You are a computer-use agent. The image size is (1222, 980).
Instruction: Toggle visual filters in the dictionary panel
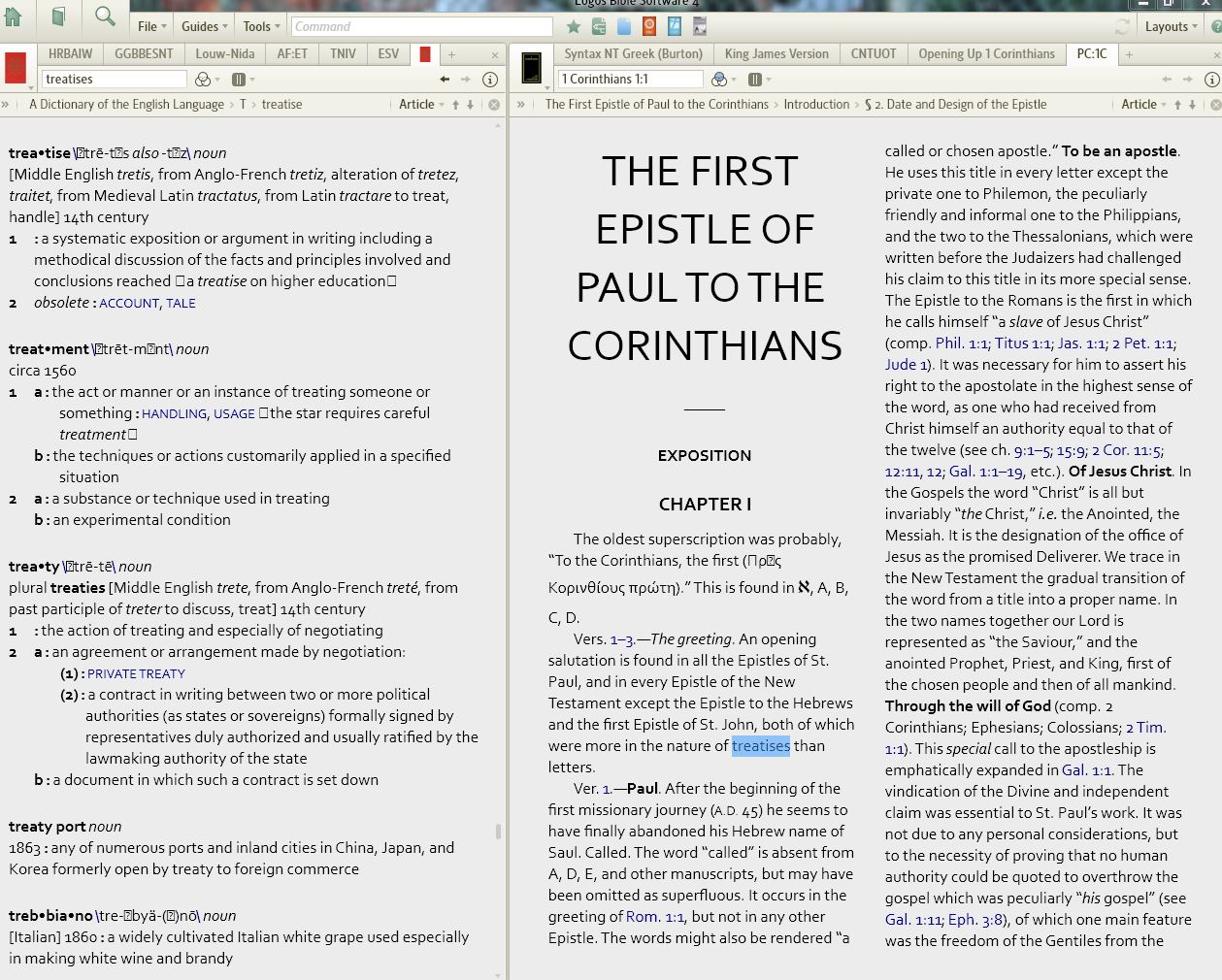[202, 79]
